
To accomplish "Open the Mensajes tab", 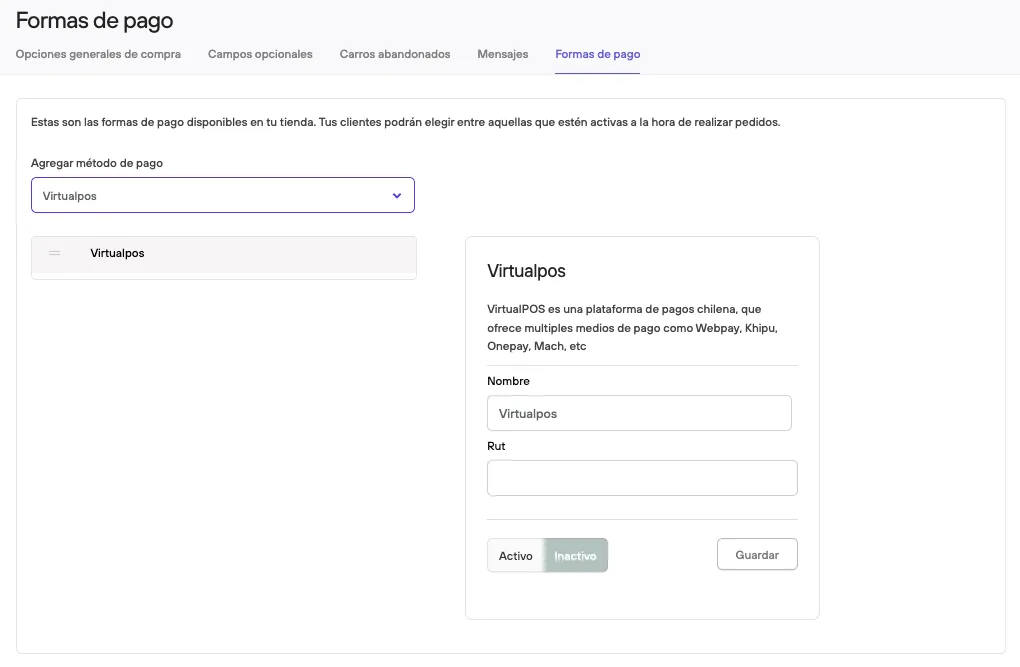I will [x=503, y=54].
